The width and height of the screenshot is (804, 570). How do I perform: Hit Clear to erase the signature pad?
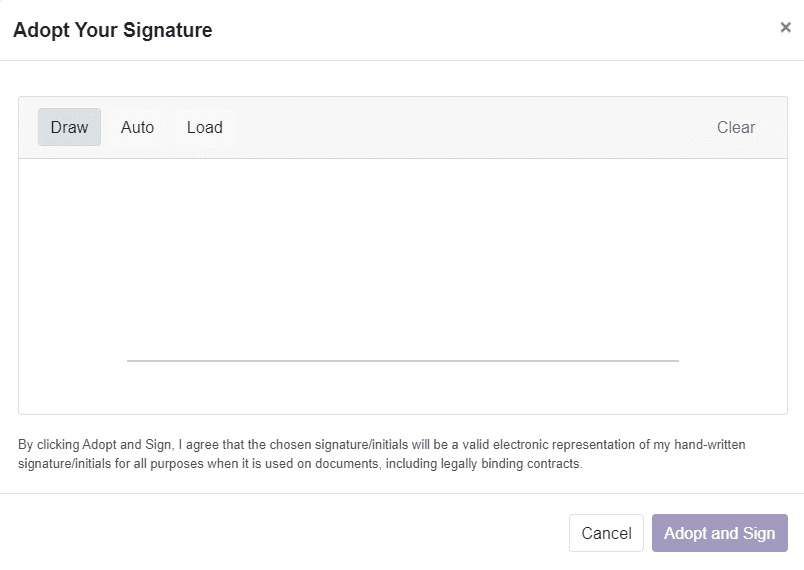pos(736,127)
